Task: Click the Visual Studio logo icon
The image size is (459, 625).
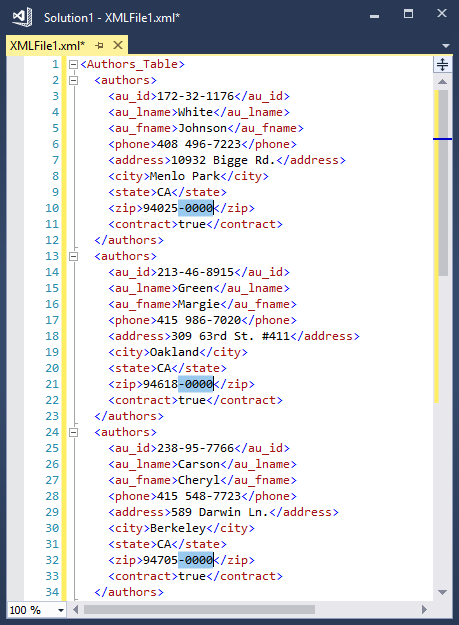Action: [x=22, y=17]
